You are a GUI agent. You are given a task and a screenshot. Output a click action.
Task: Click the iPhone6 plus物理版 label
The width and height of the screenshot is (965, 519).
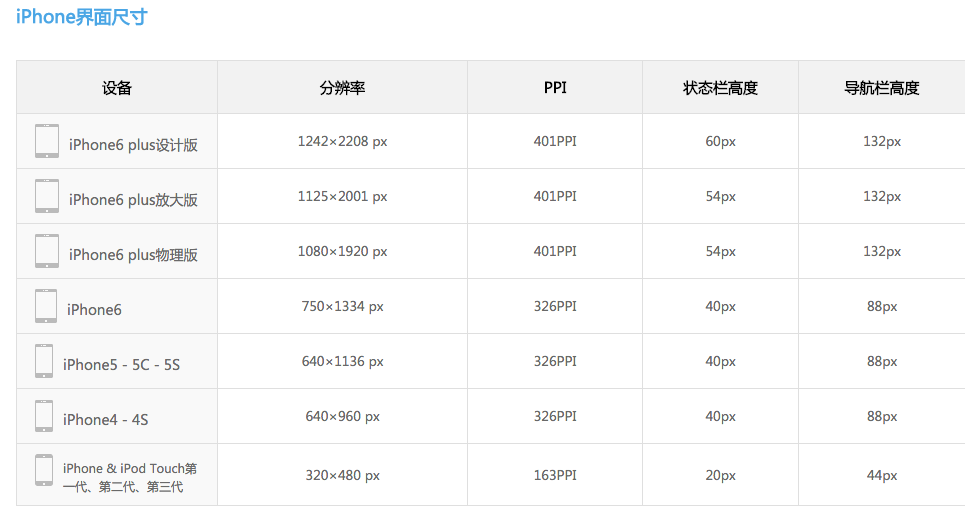[x=133, y=254]
